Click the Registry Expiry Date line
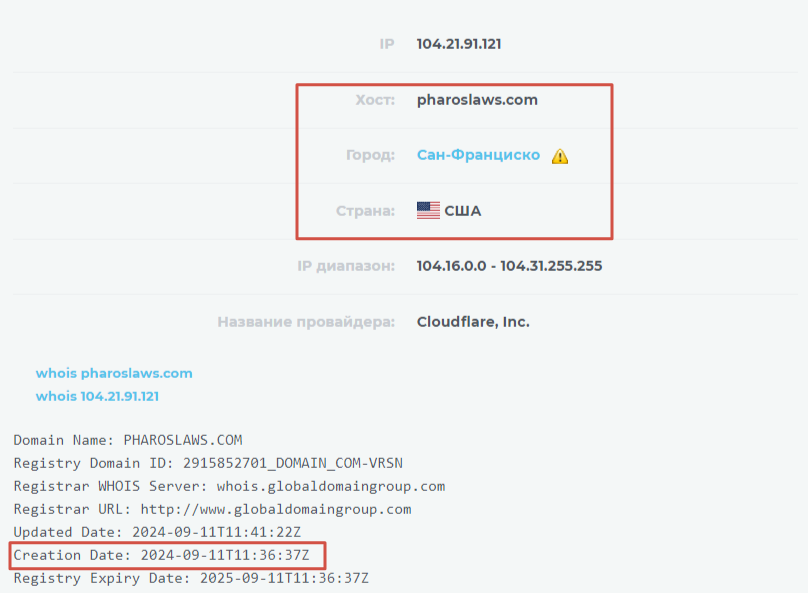The height and width of the screenshot is (593, 808). [191, 578]
